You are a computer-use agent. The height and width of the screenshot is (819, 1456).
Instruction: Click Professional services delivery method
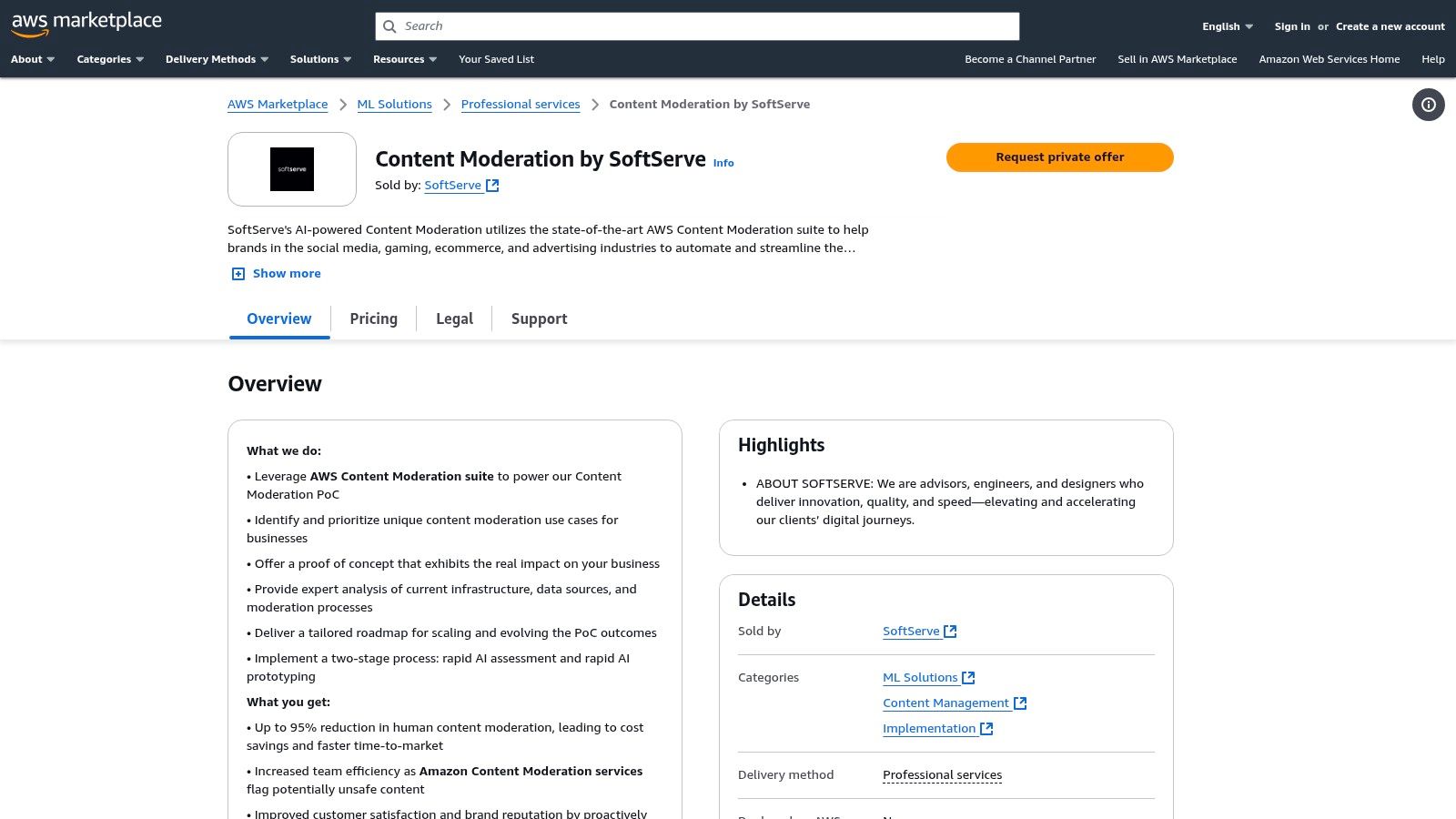click(x=943, y=775)
